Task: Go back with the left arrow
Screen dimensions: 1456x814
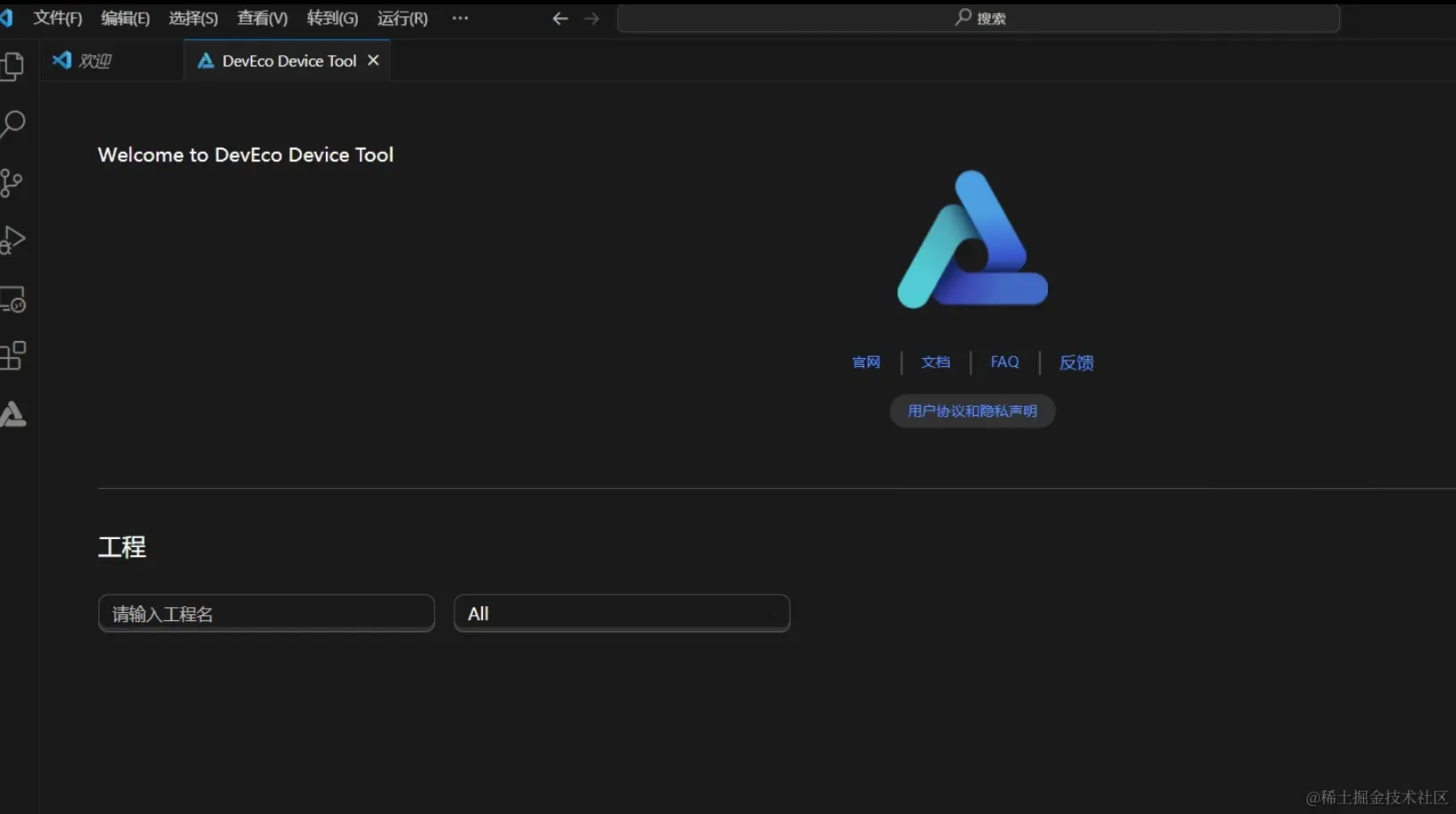Action: coord(560,19)
